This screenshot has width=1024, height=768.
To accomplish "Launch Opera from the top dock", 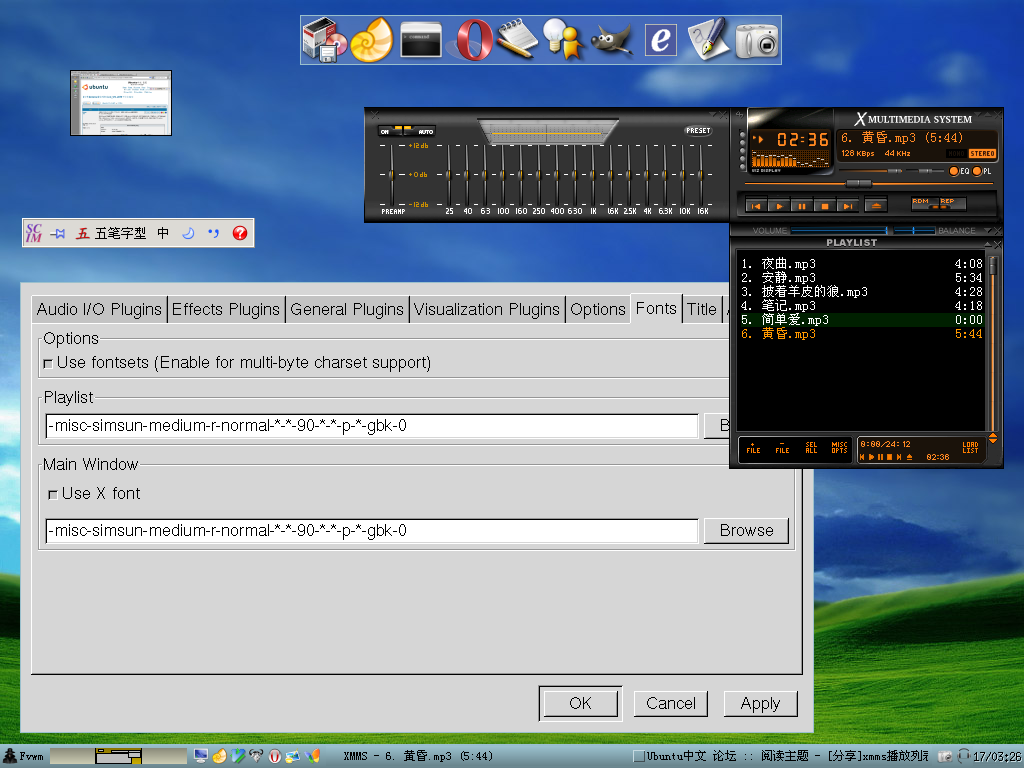I will 474,40.
